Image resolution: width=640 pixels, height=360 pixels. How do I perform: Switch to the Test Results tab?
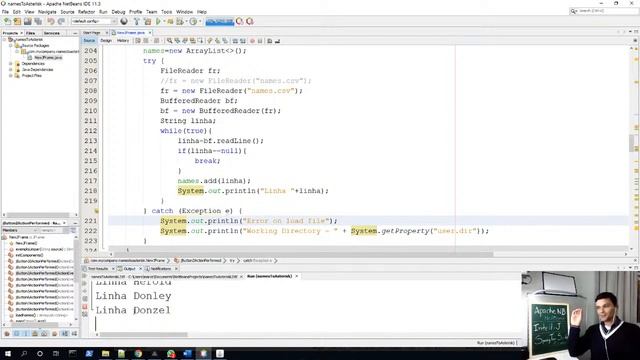(98, 269)
